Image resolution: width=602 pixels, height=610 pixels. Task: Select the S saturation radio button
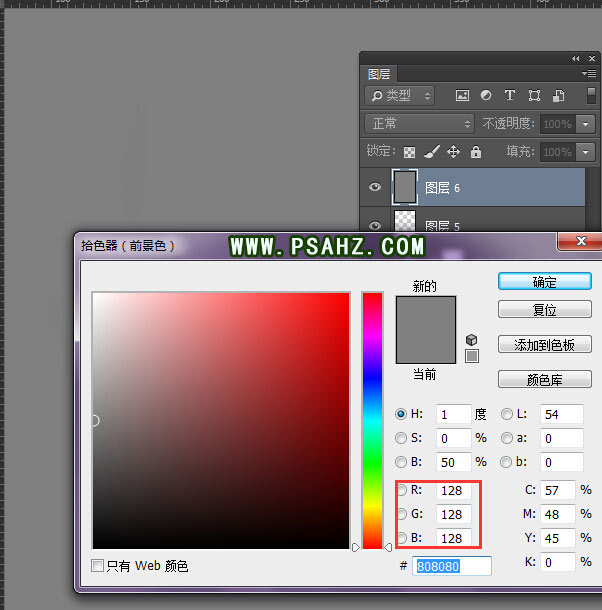coord(402,438)
